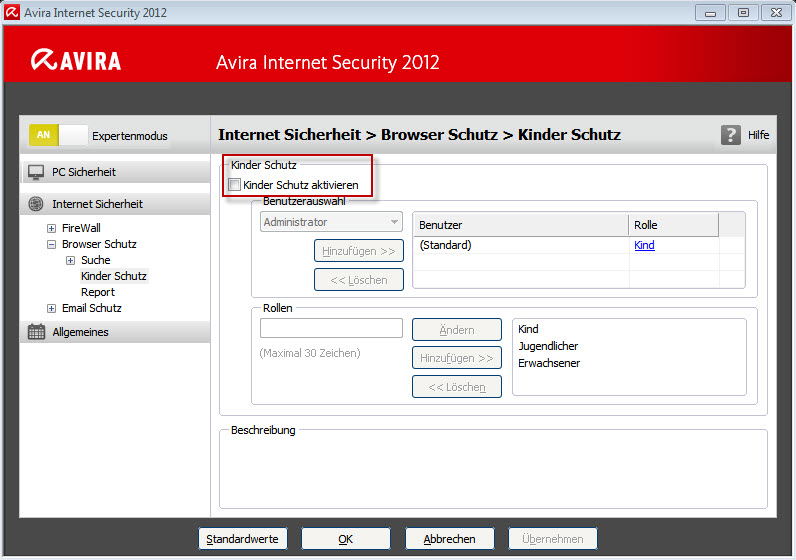Select the (Standard) user row
The image size is (796, 560).
579,245
